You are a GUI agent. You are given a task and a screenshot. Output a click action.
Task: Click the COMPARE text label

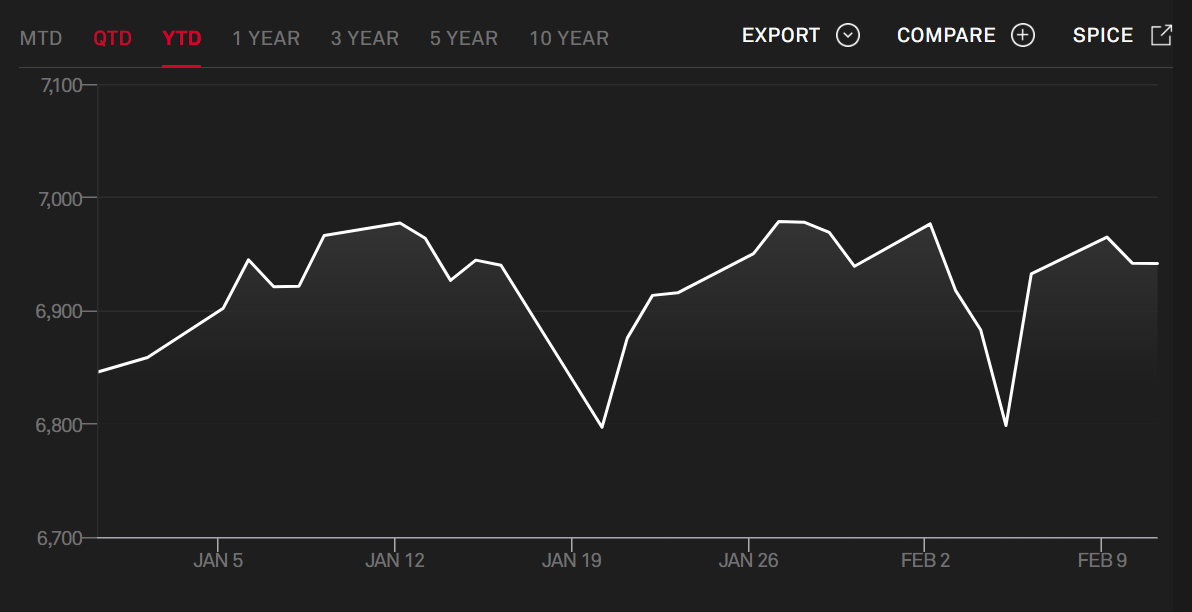tap(946, 36)
